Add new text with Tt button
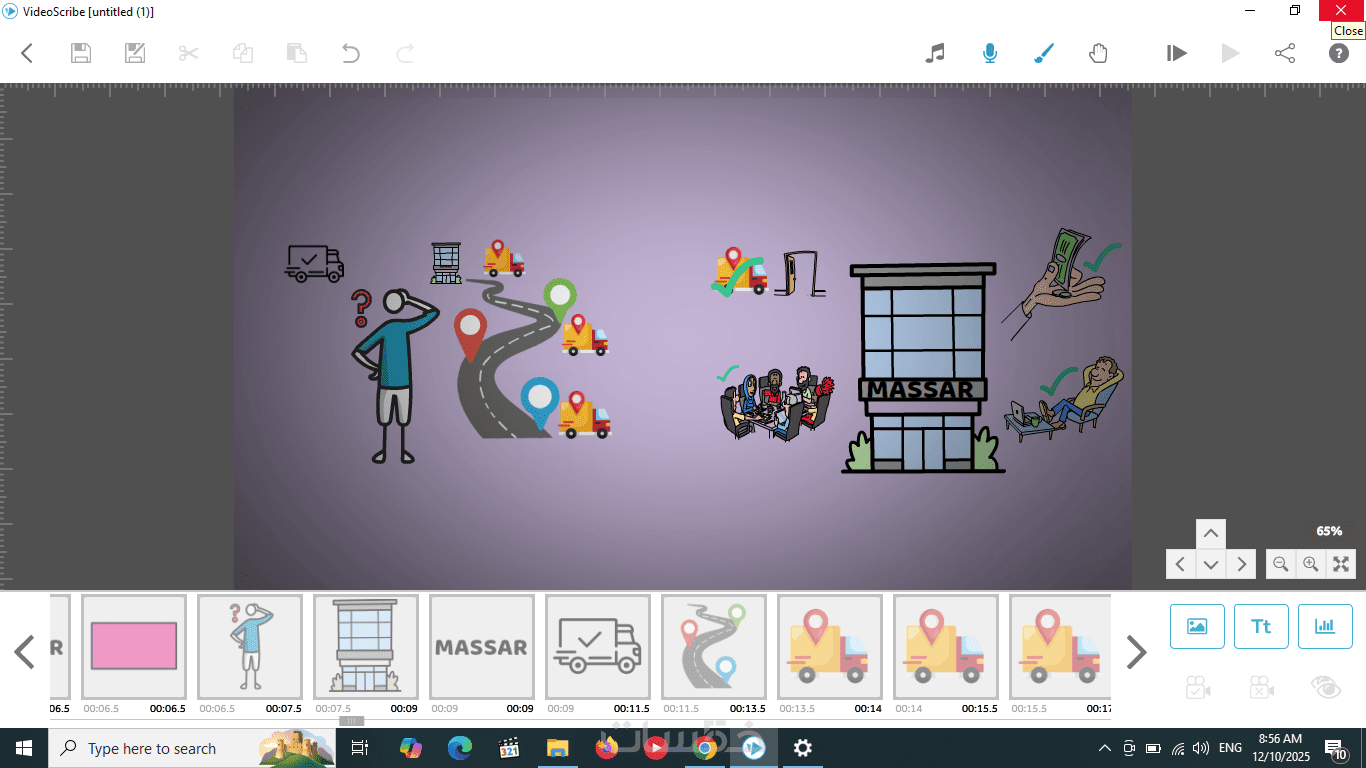Screen dimensions: 1366x768 tap(1261, 626)
